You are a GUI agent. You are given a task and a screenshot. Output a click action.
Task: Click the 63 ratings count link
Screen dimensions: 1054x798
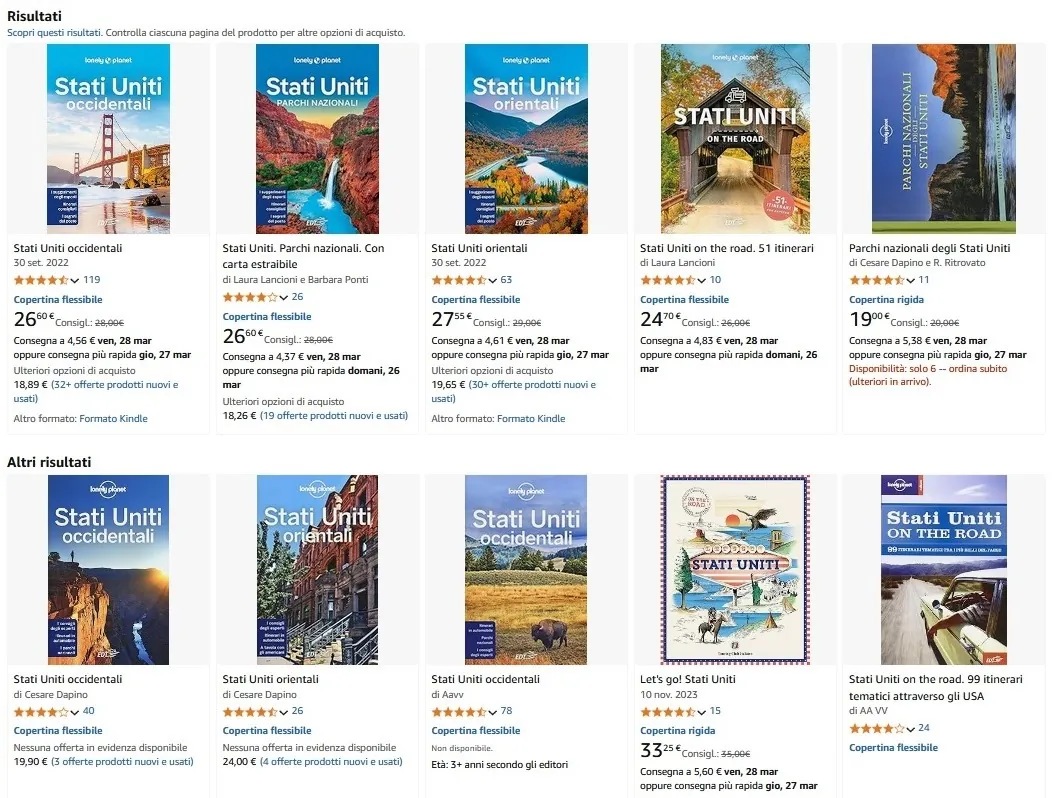click(508, 279)
